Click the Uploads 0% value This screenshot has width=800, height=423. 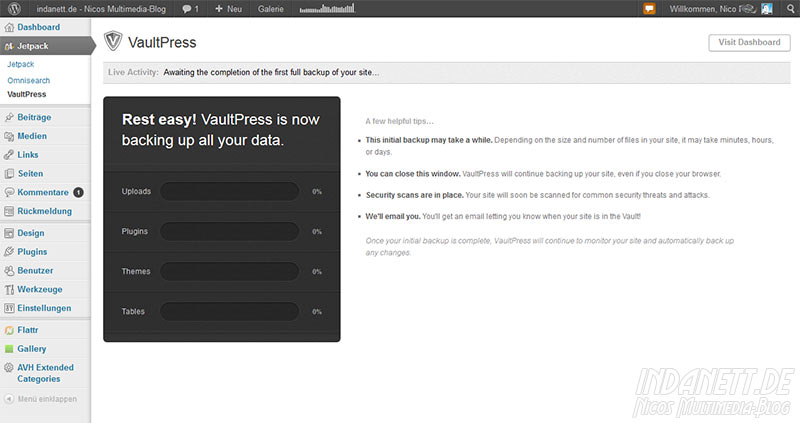(x=317, y=192)
